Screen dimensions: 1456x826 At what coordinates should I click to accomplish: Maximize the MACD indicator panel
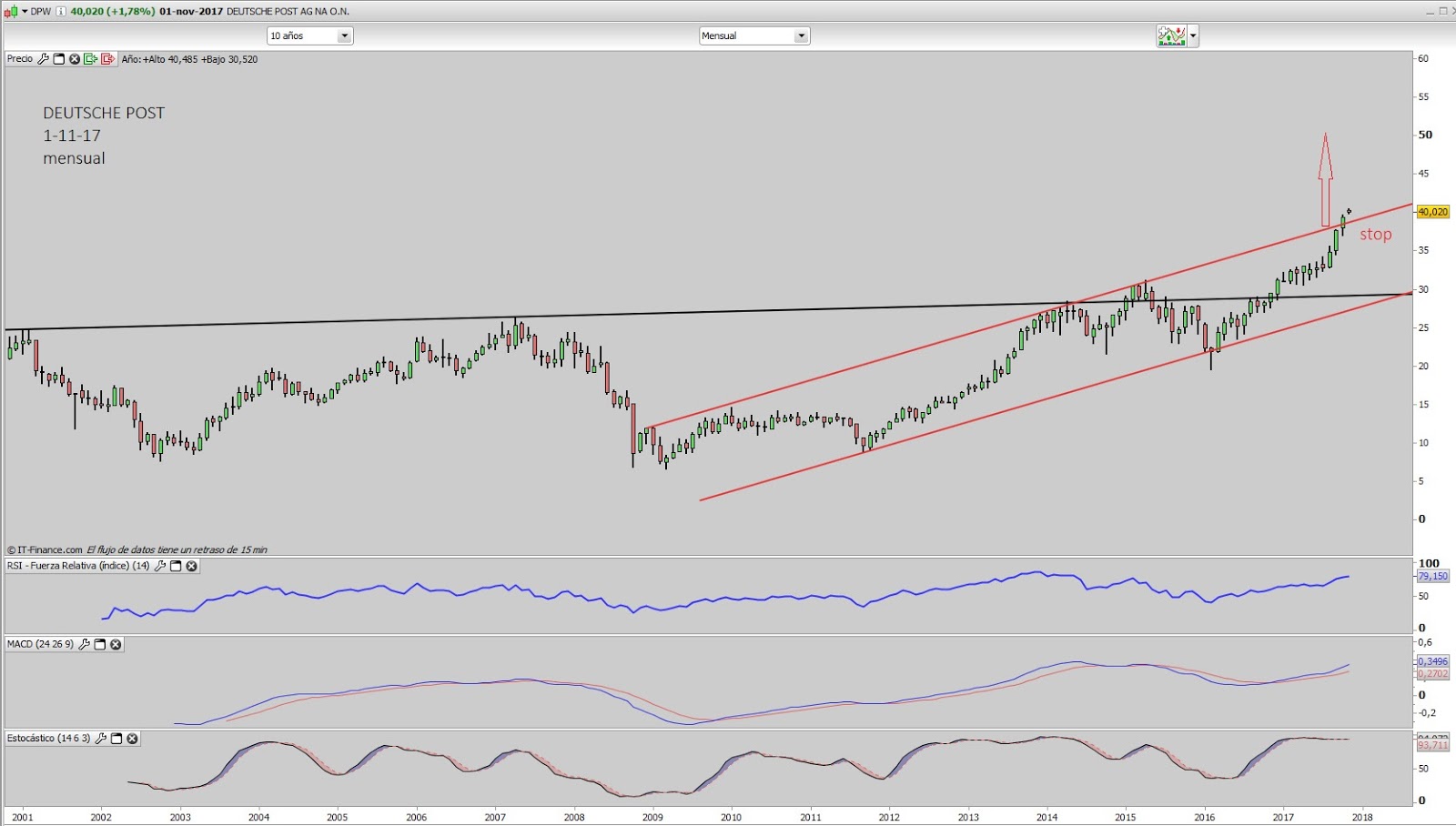pos(100,644)
